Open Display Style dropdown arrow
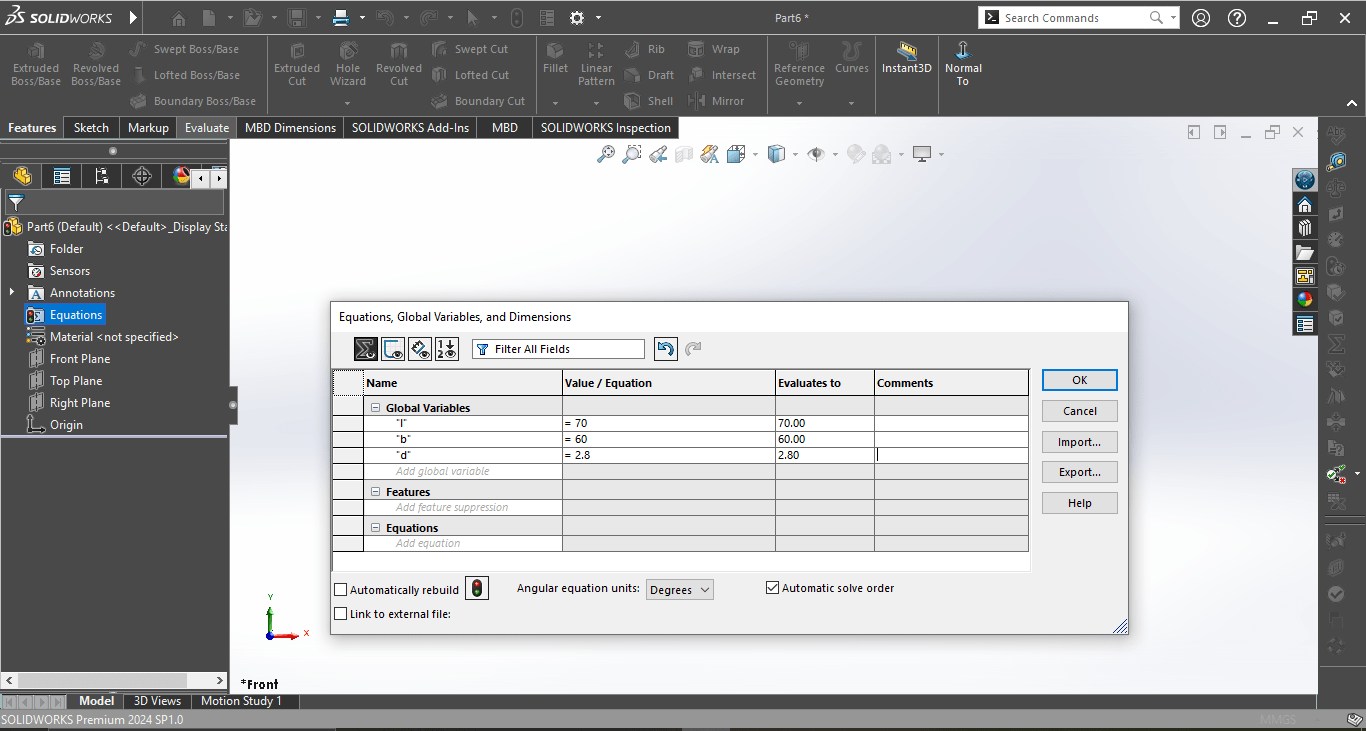1366x731 pixels. (796, 155)
